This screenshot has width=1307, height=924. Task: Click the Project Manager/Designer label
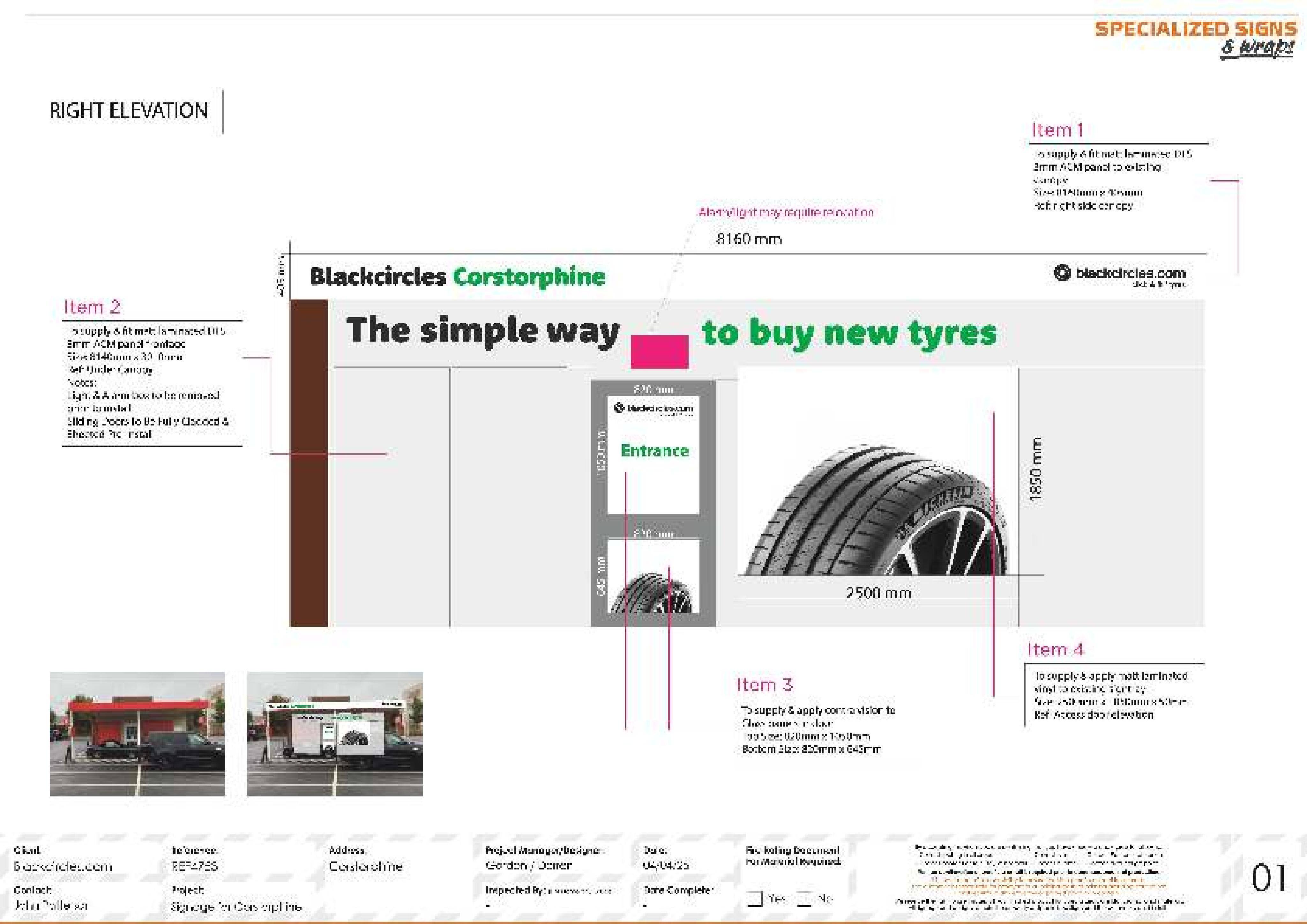(544, 851)
